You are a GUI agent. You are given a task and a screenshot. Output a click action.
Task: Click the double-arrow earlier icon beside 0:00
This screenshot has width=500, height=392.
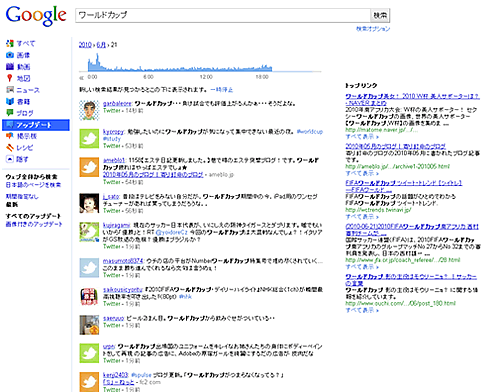coord(81,78)
